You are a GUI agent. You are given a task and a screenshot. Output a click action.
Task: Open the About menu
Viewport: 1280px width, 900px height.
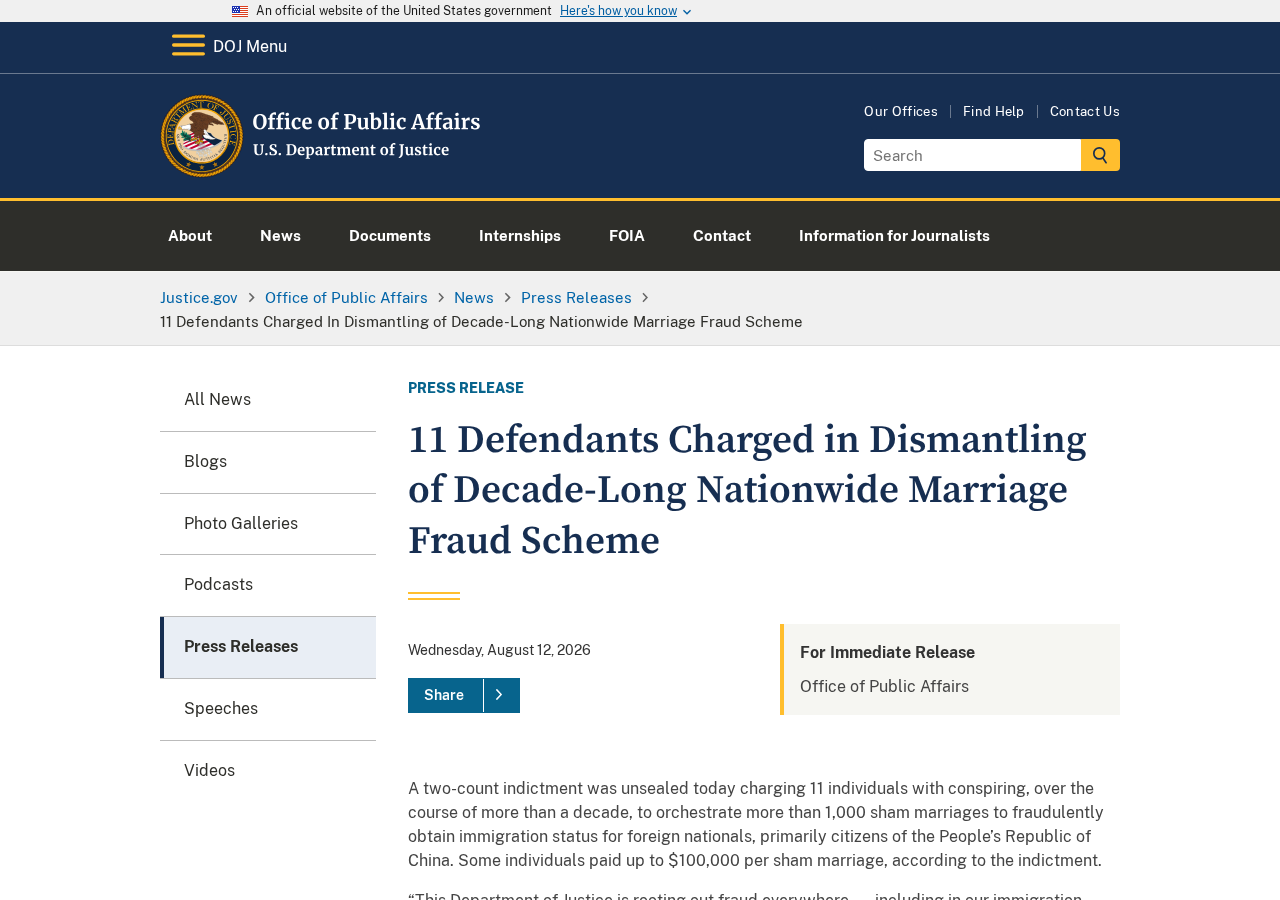(x=190, y=236)
